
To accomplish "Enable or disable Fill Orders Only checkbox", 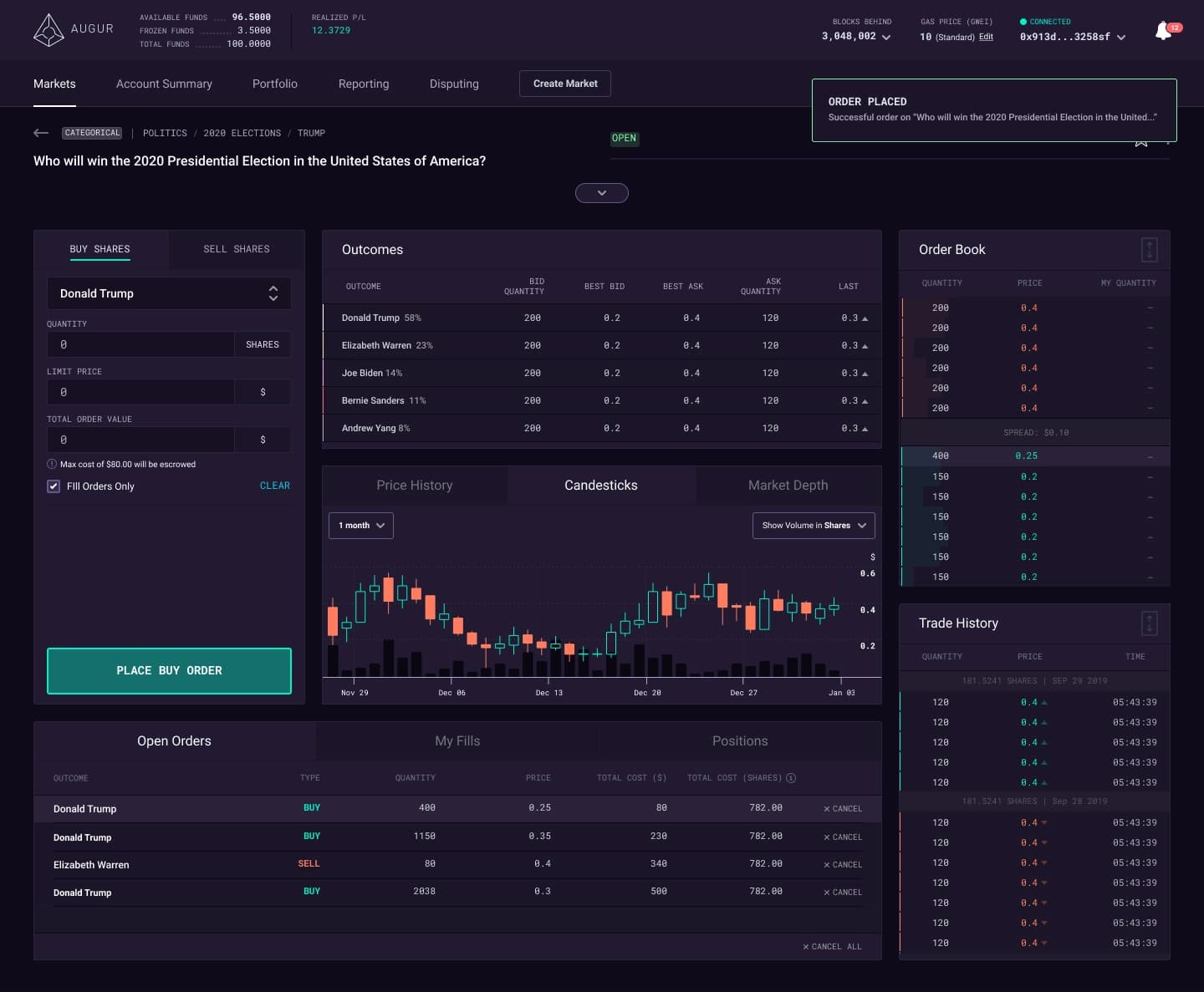I will 54,486.
